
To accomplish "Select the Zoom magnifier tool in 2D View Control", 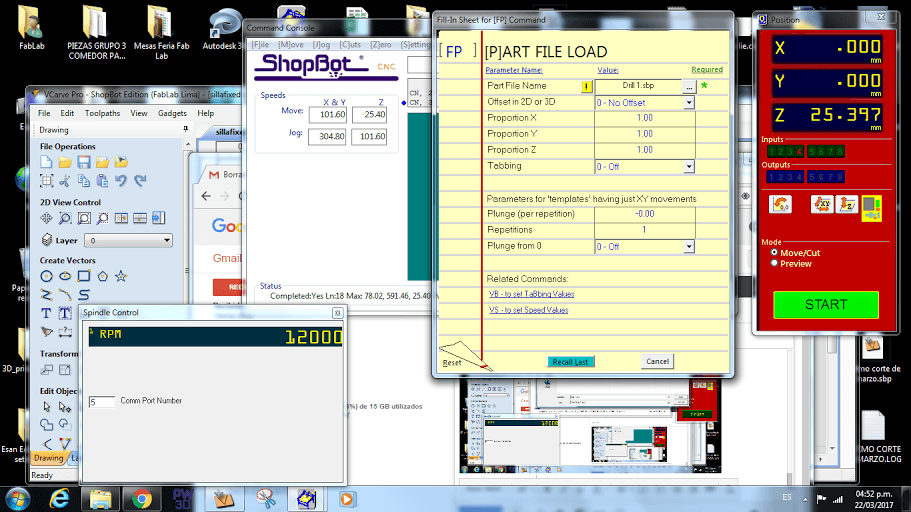I will point(65,218).
